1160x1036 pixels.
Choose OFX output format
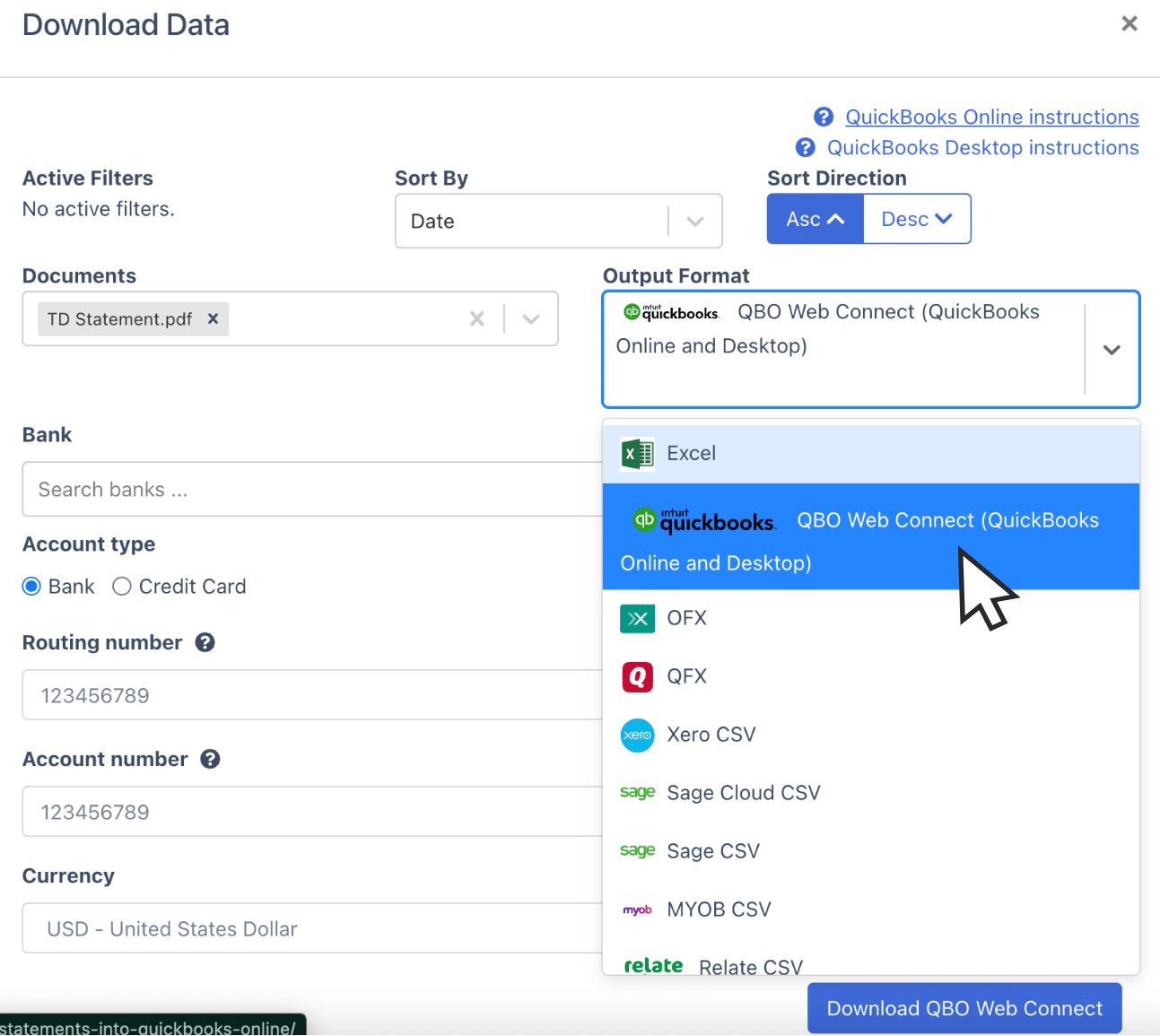coord(870,618)
